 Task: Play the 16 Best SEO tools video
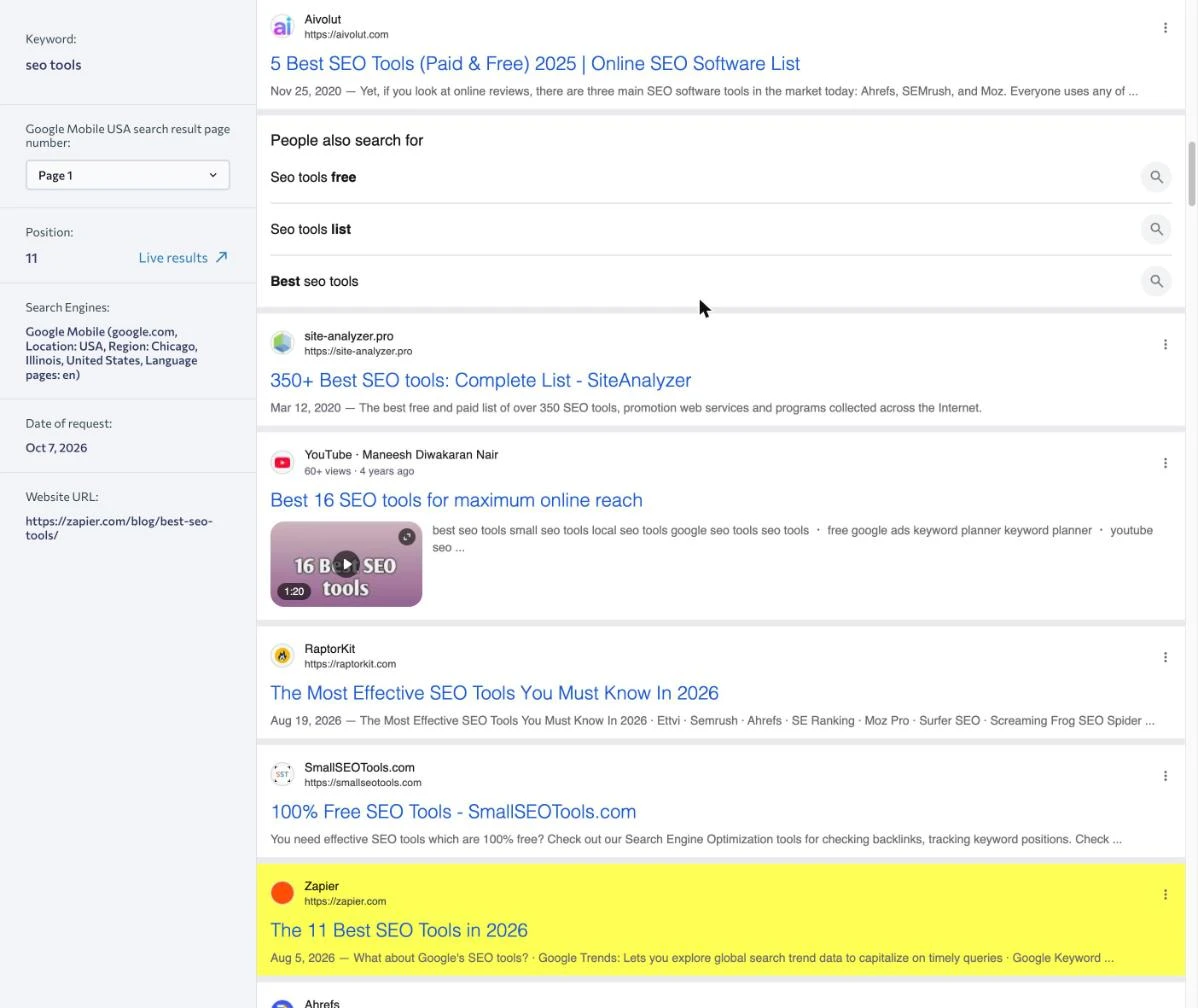[346, 564]
